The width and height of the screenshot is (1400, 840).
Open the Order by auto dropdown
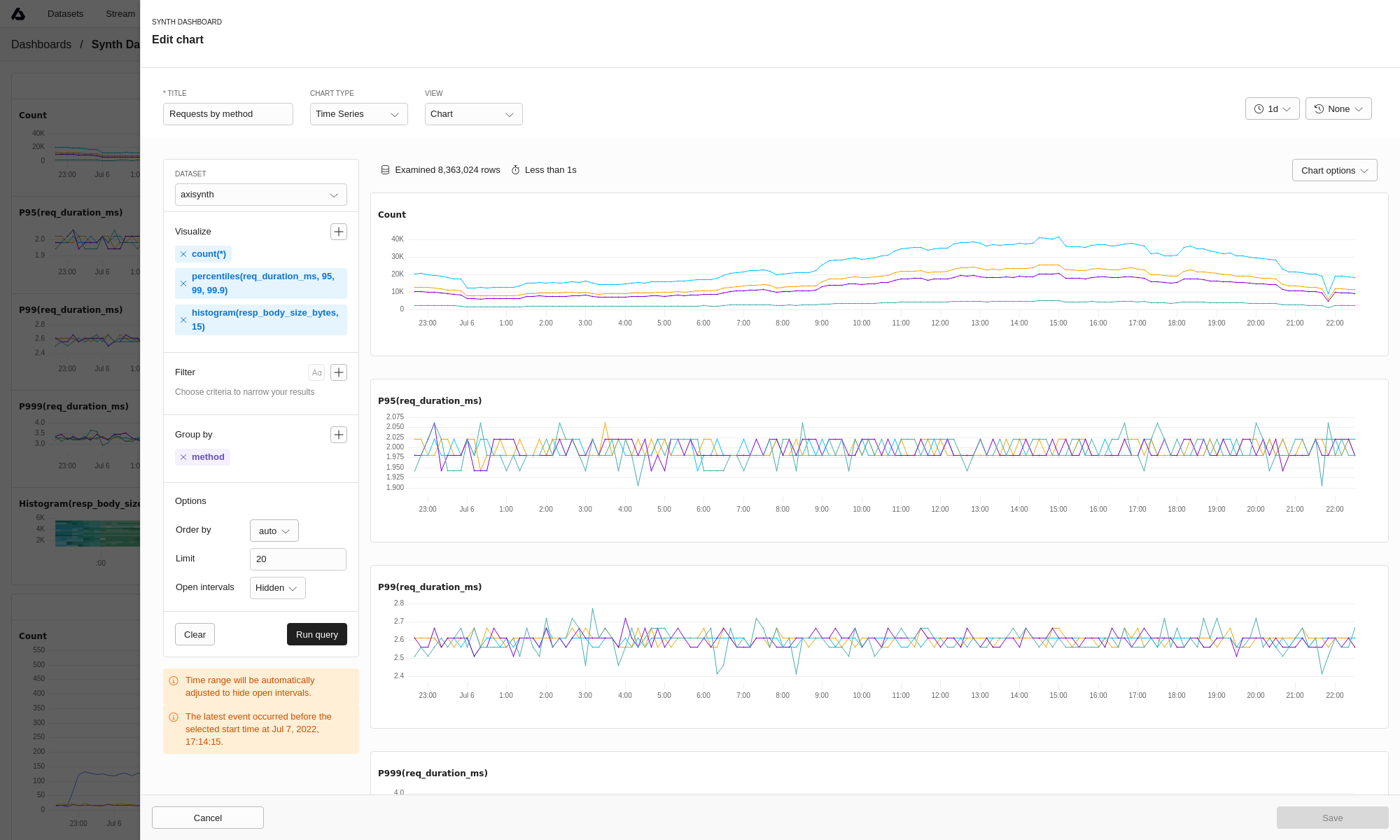pos(274,531)
